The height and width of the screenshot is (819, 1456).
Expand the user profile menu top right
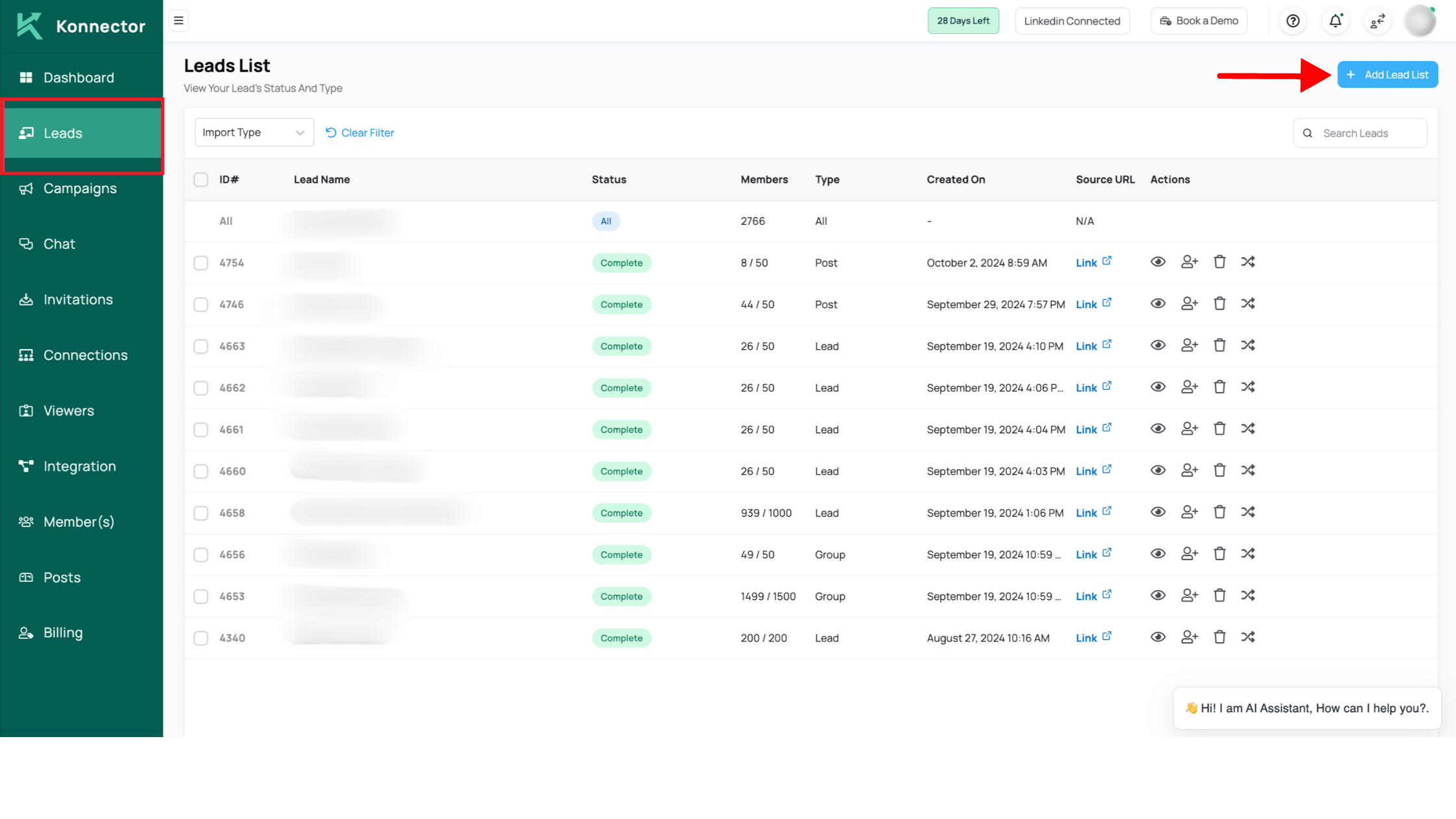click(1422, 21)
